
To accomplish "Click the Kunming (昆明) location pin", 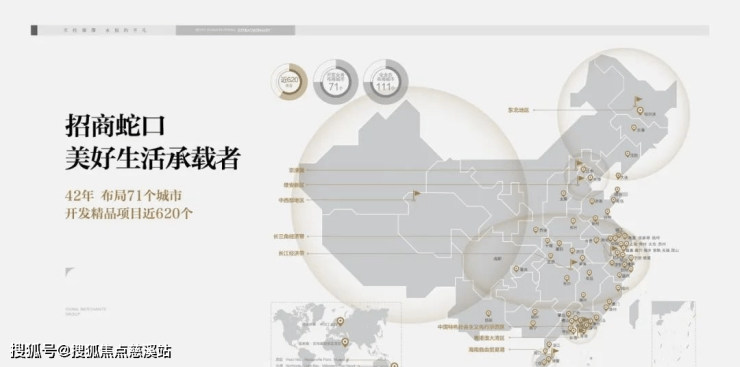I will 488,313.
